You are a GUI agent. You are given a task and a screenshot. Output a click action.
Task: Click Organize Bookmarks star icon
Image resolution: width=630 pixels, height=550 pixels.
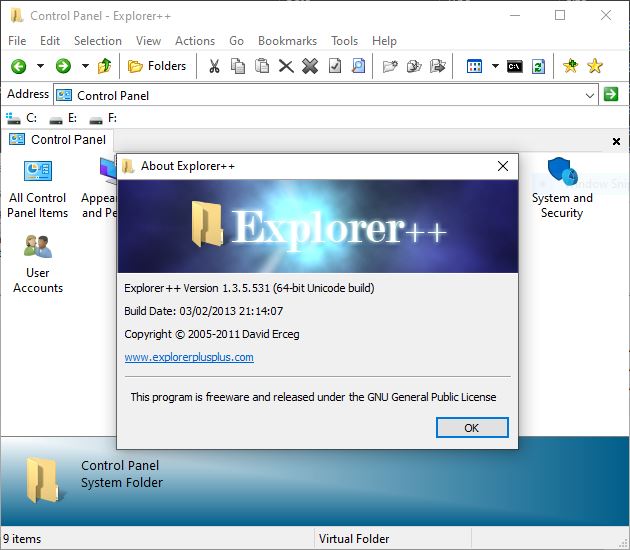click(x=595, y=66)
